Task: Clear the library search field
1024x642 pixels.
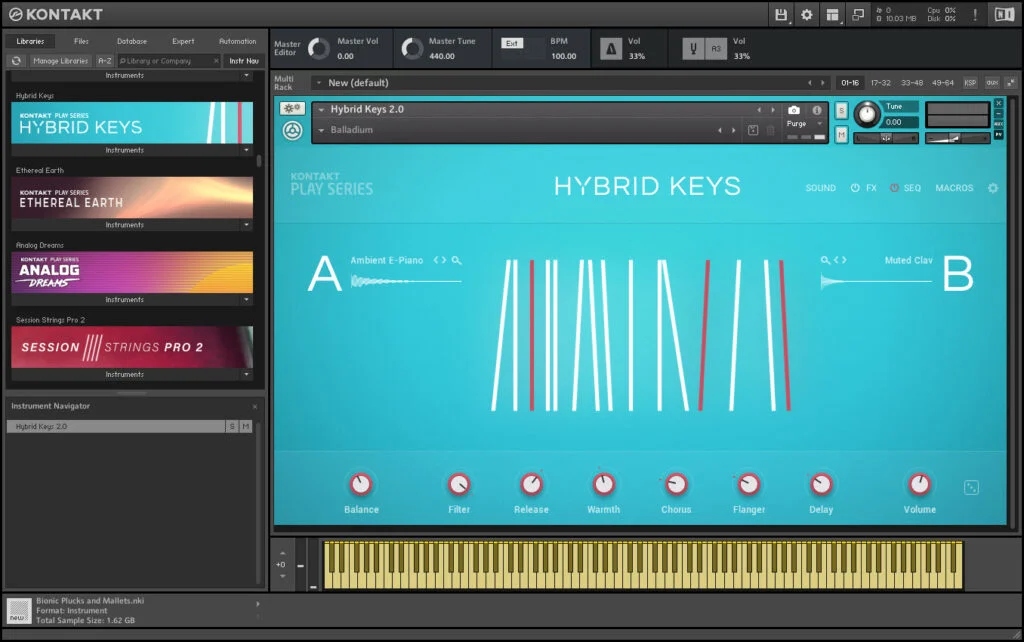Action: tap(216, 61)
